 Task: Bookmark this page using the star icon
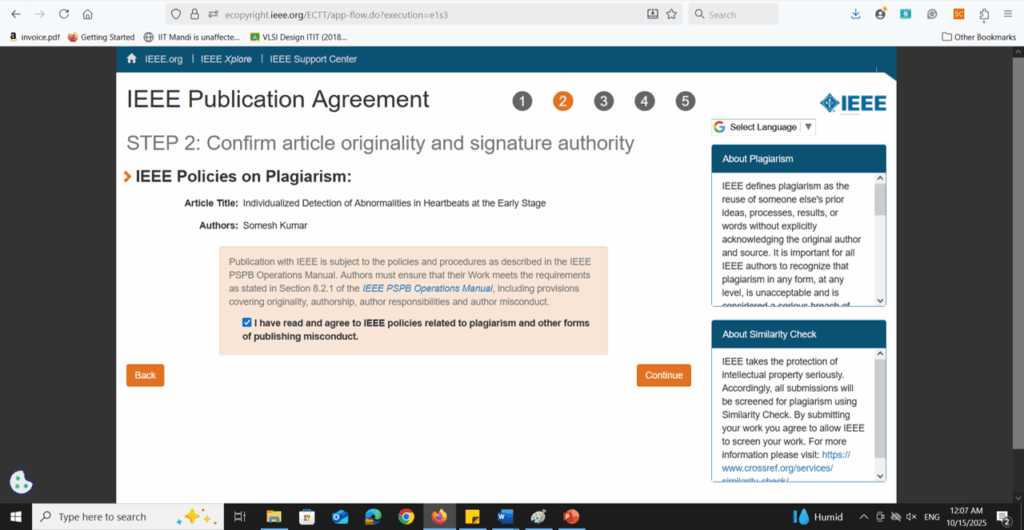pos(672,14)
